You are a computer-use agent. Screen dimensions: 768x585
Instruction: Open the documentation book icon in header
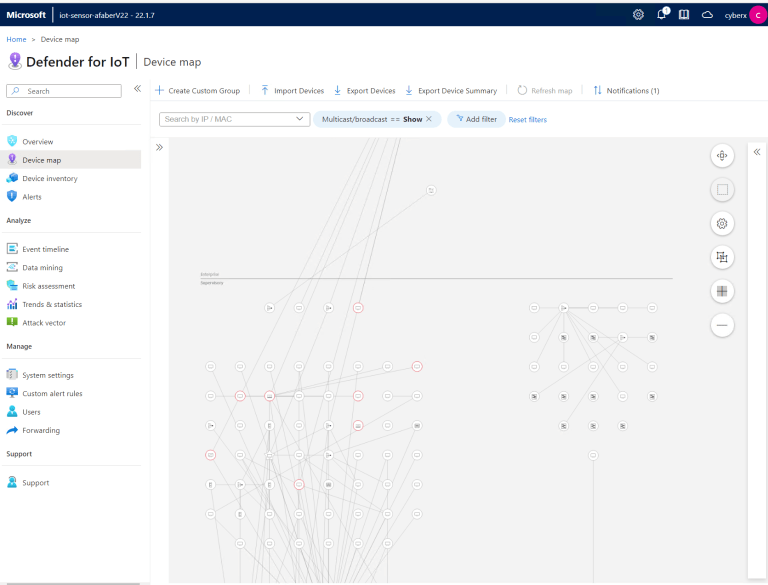684,14
